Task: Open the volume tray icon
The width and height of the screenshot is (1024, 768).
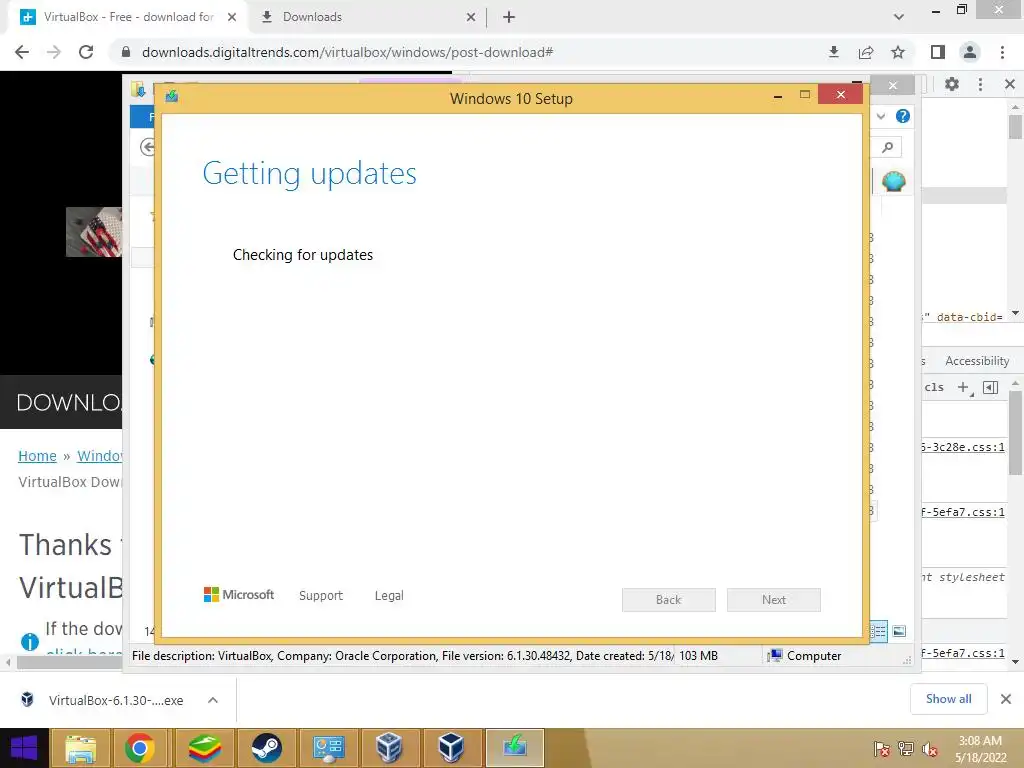Action: pos(930,749)
